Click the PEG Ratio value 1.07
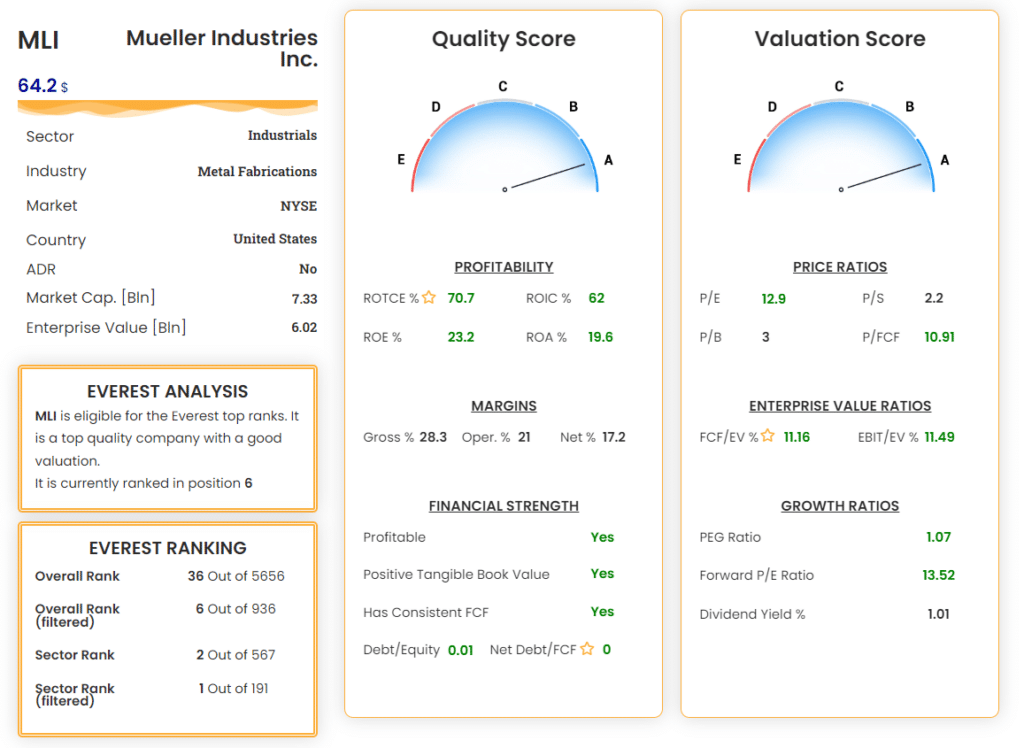The width and height of the screenshot is (1024, 748). pyautogui.click(x=938, y=537)
